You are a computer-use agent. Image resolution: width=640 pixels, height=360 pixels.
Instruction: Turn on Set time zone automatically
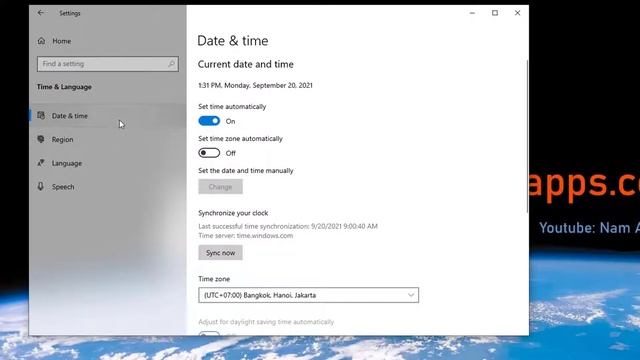pyautogui.click(x=209, y=153)
